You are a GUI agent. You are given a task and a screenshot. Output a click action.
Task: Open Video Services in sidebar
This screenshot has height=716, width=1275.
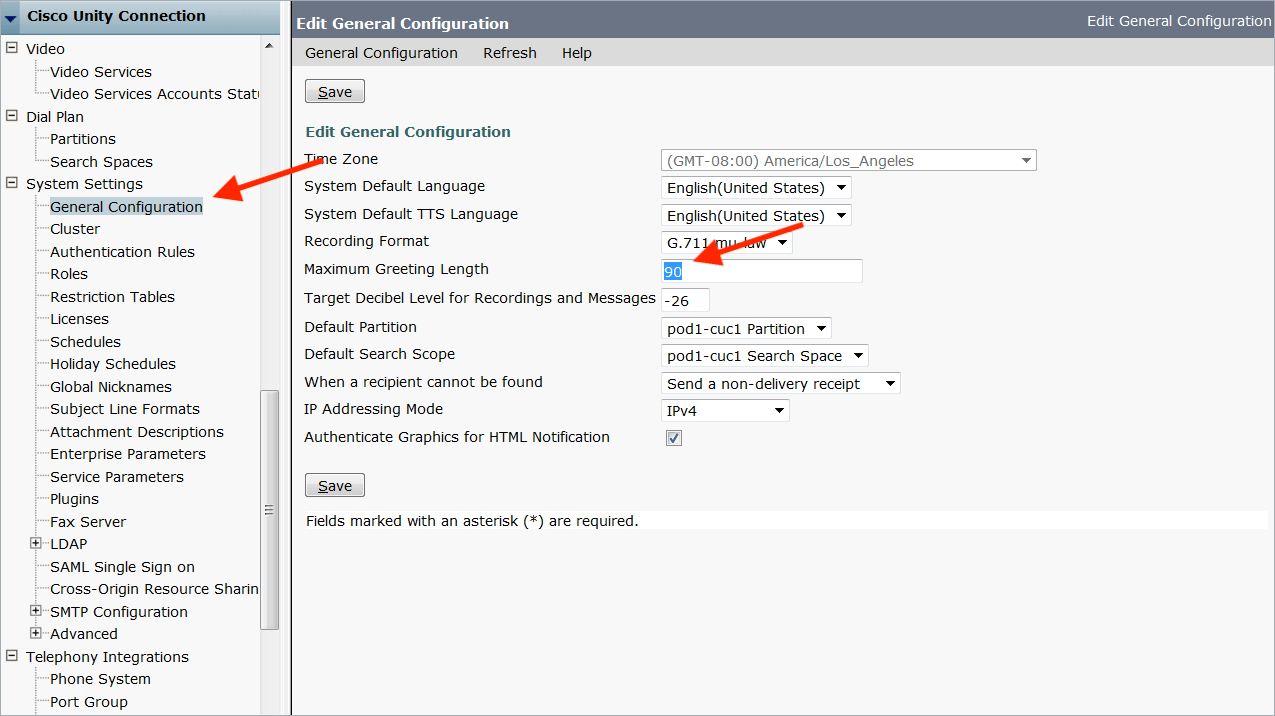(101, 72)
